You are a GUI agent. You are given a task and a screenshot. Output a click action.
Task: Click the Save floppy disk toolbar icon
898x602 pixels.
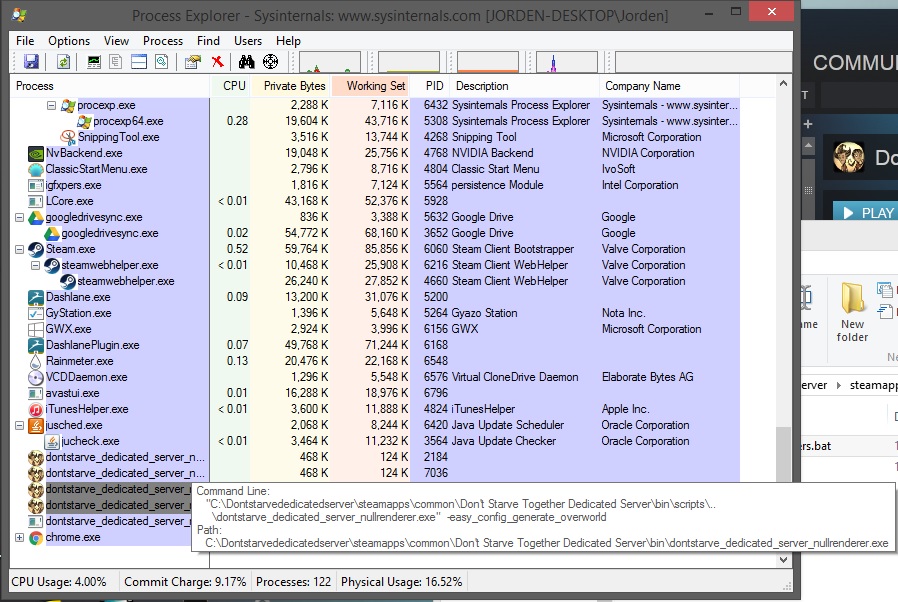click(31, 62)
